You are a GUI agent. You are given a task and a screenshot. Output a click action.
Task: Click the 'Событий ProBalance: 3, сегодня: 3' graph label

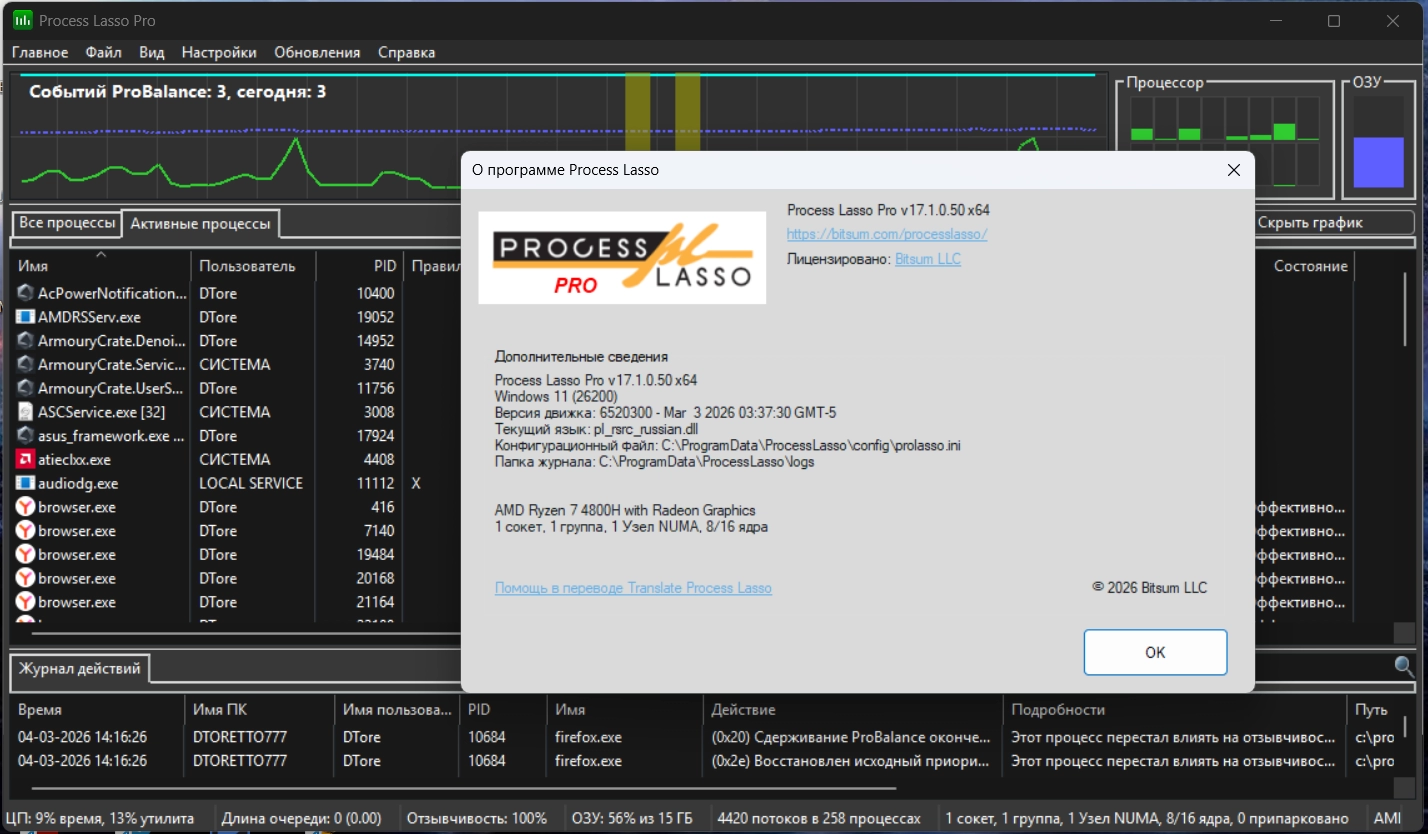[x=177, y=92]
